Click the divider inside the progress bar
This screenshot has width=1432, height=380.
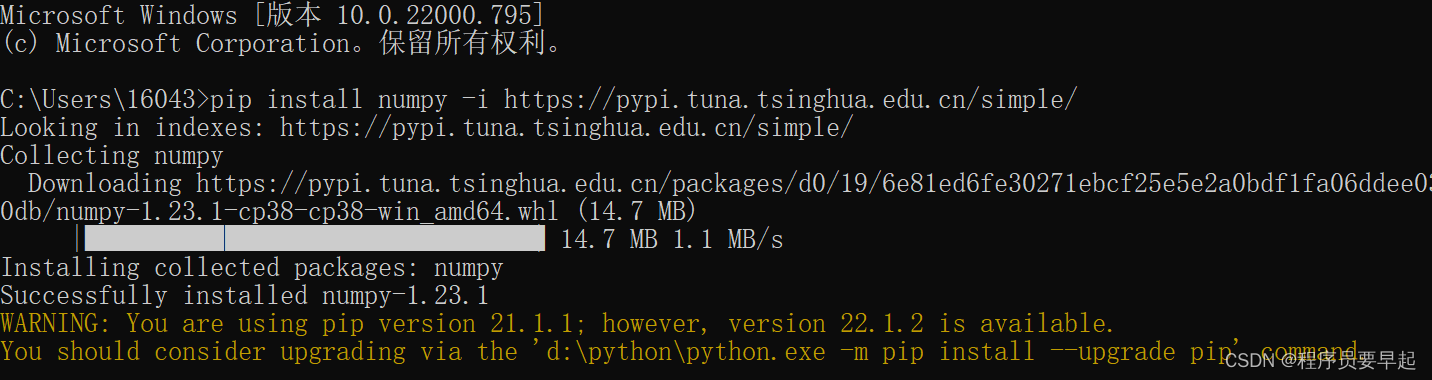tap(224, 238)
